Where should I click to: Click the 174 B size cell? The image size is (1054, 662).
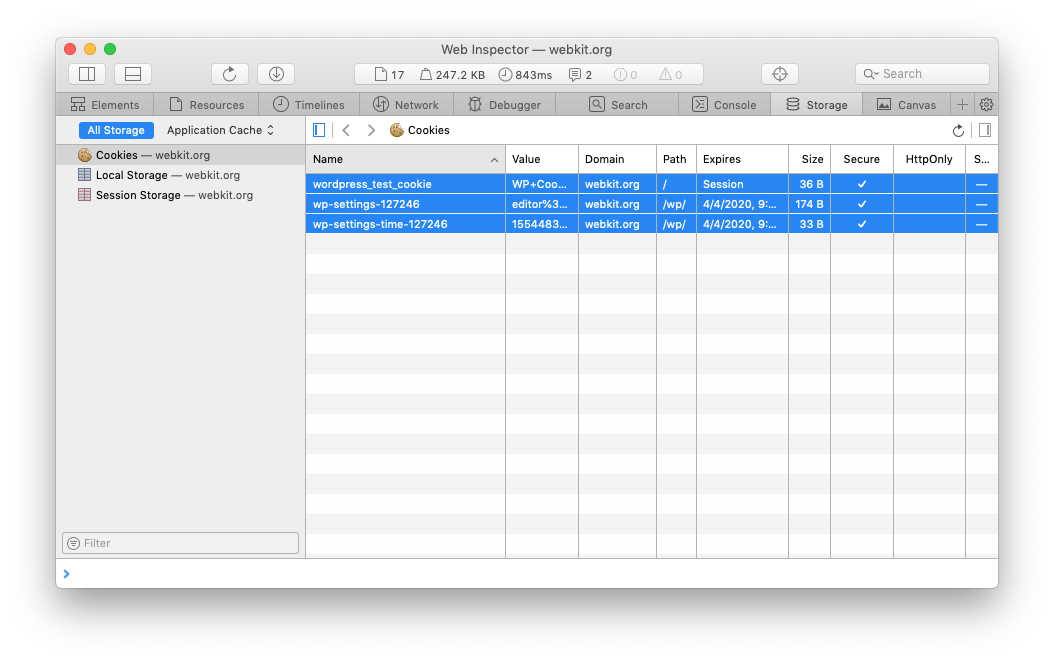click(809, 204)
